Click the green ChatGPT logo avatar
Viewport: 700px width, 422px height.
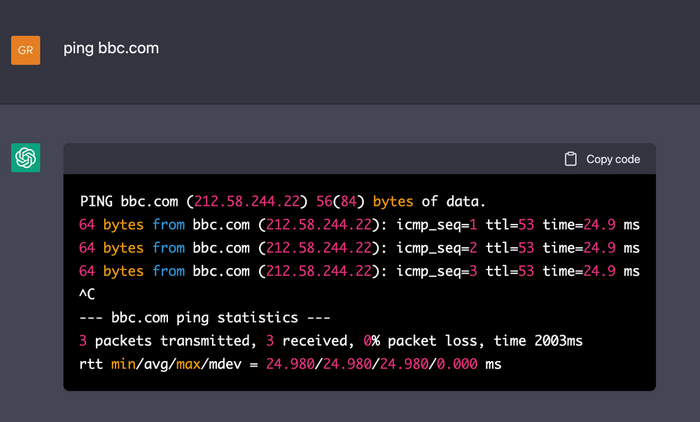click(25, 158)
